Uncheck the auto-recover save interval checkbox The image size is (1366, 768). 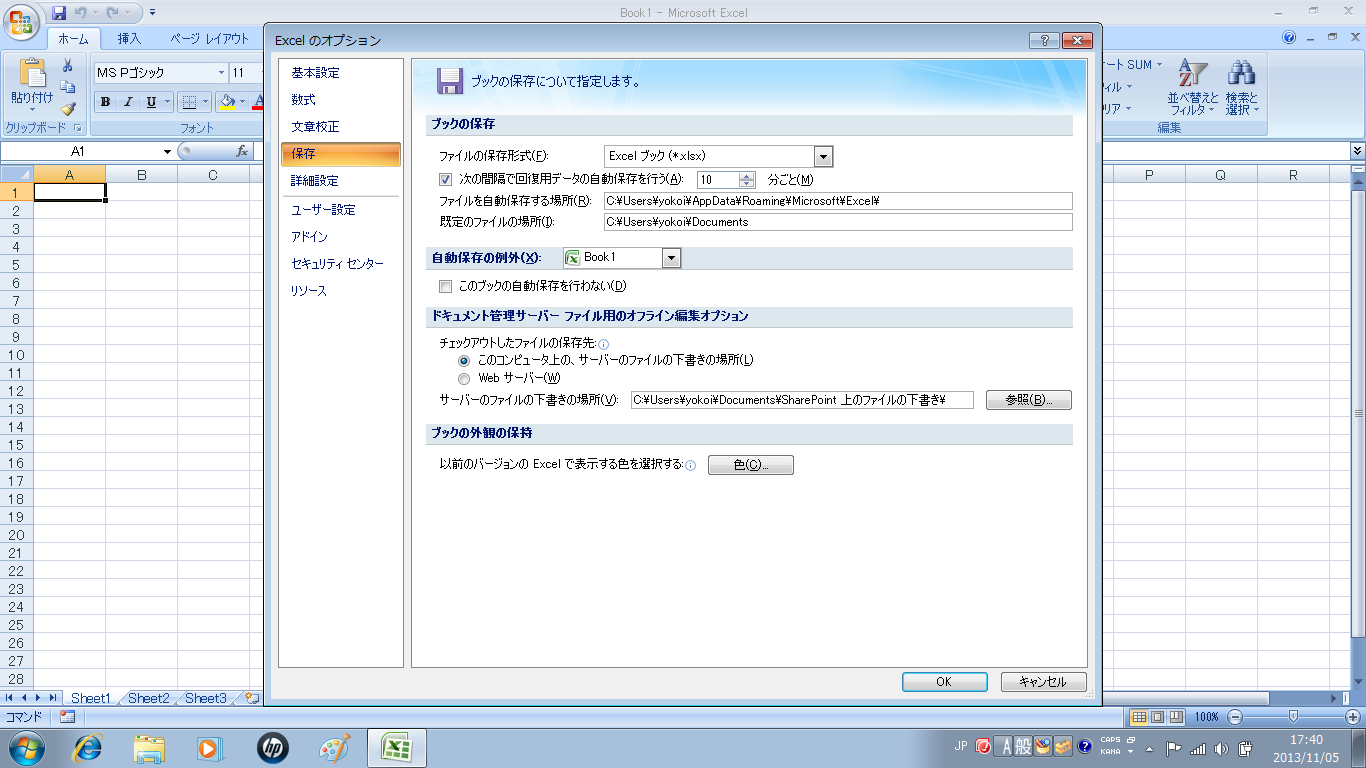(446, 180)
